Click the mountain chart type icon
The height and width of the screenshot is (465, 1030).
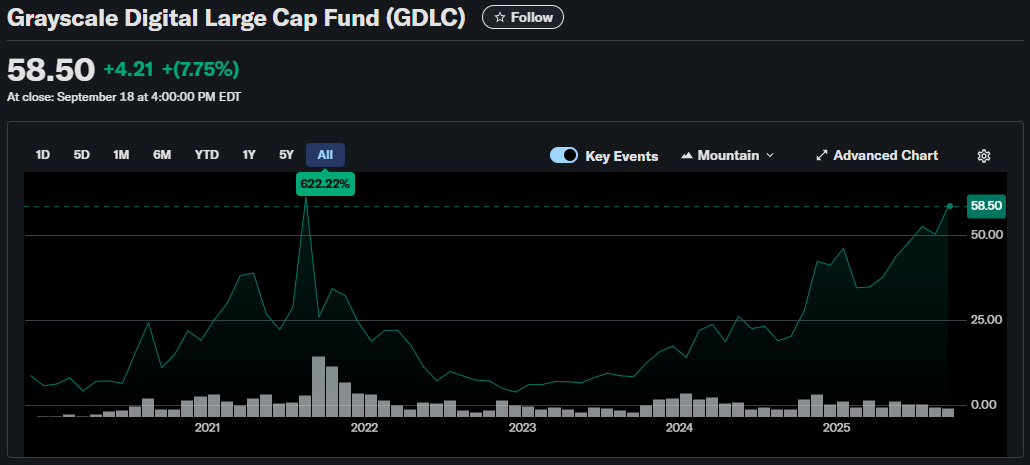(x=687, y=156)
